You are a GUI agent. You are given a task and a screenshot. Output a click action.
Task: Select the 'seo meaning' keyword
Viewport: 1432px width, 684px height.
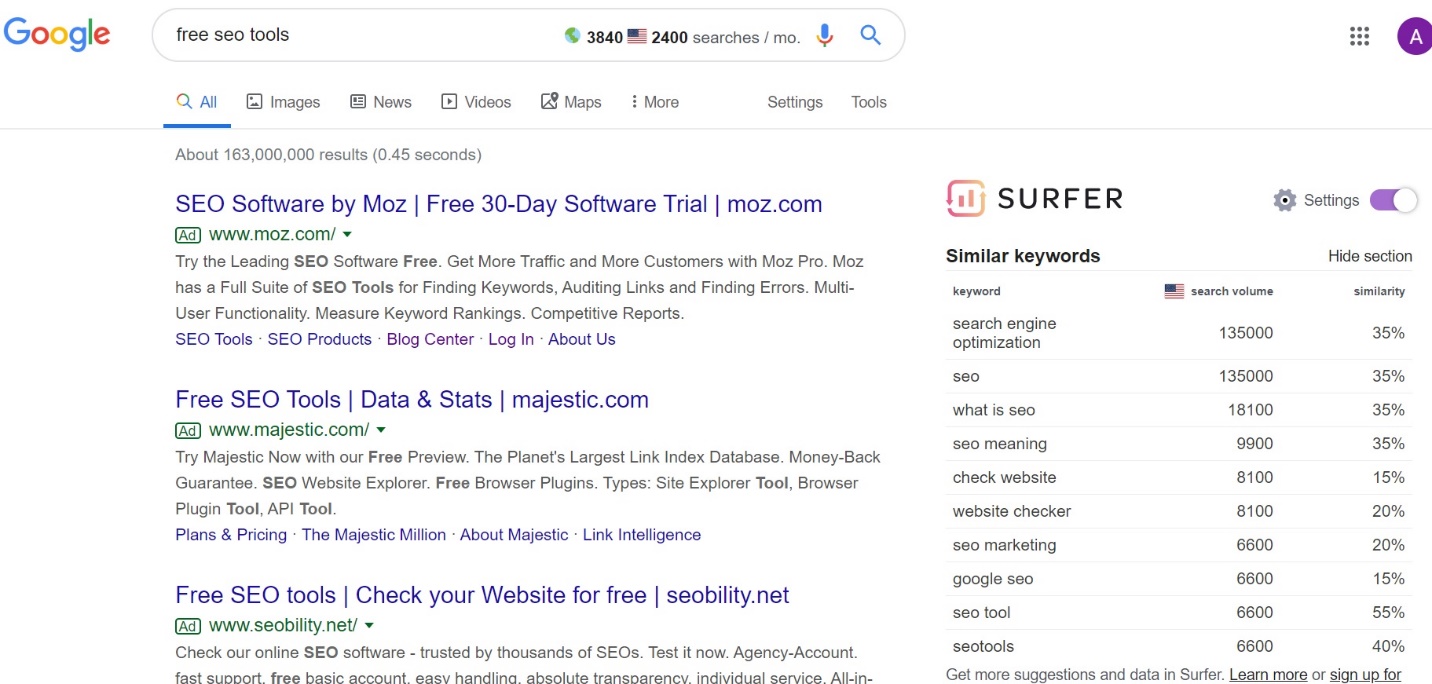[1000, 444]
